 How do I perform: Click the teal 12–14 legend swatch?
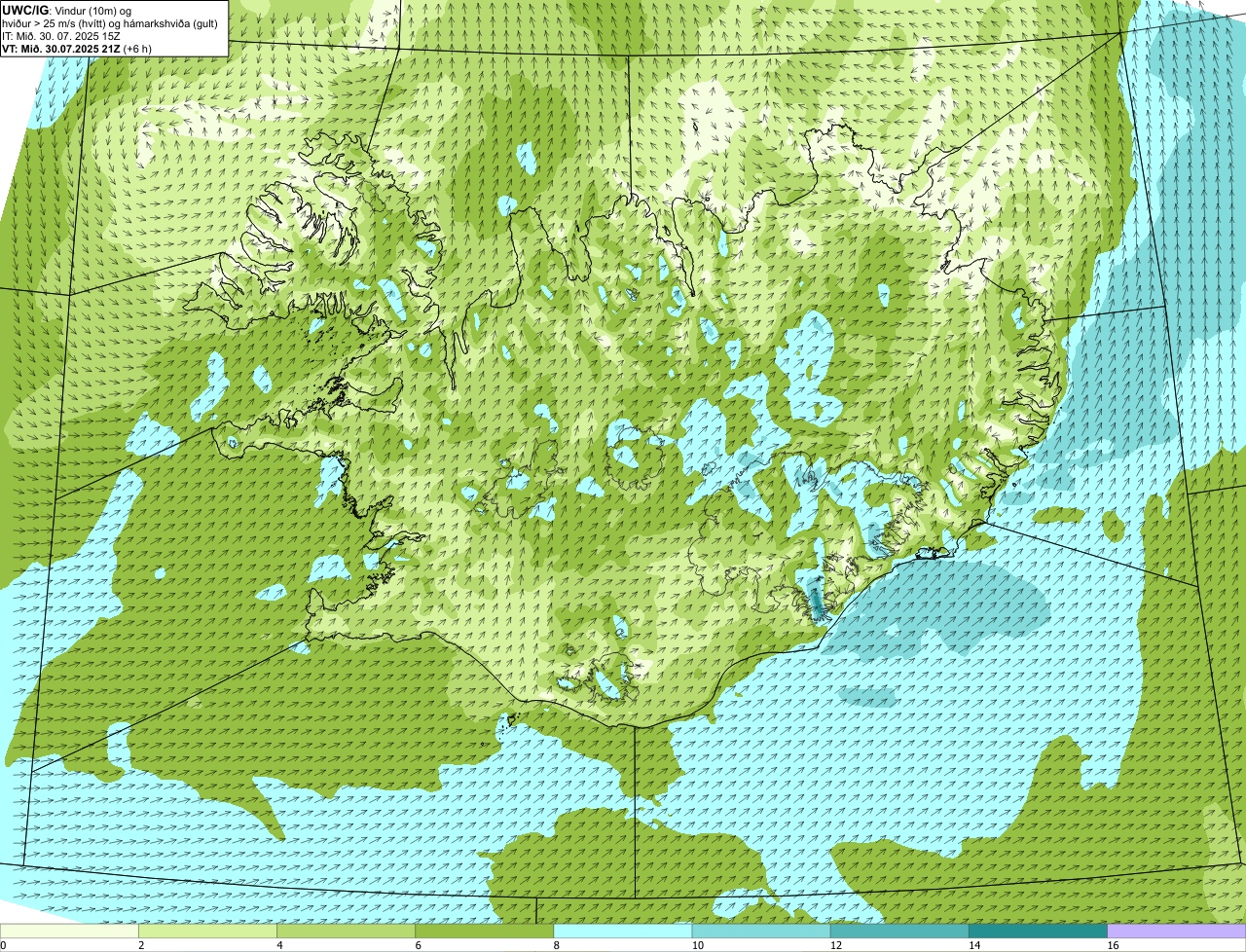click(x=899, y=931)
